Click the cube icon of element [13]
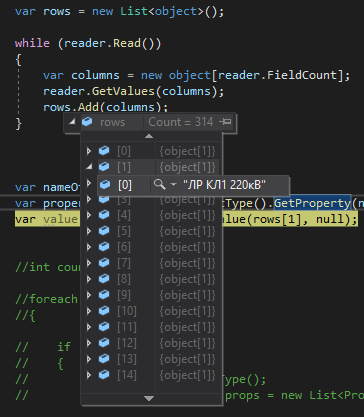Viewport: 364px width, 417px height. point(104,359)
